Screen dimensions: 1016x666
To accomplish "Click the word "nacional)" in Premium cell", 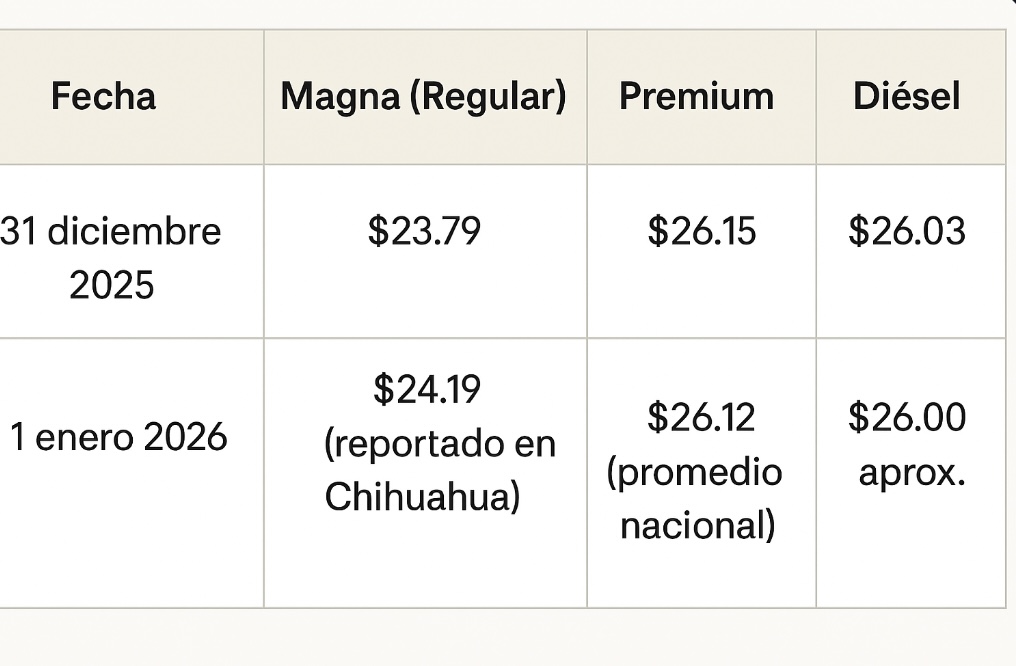I will (697, 524).
